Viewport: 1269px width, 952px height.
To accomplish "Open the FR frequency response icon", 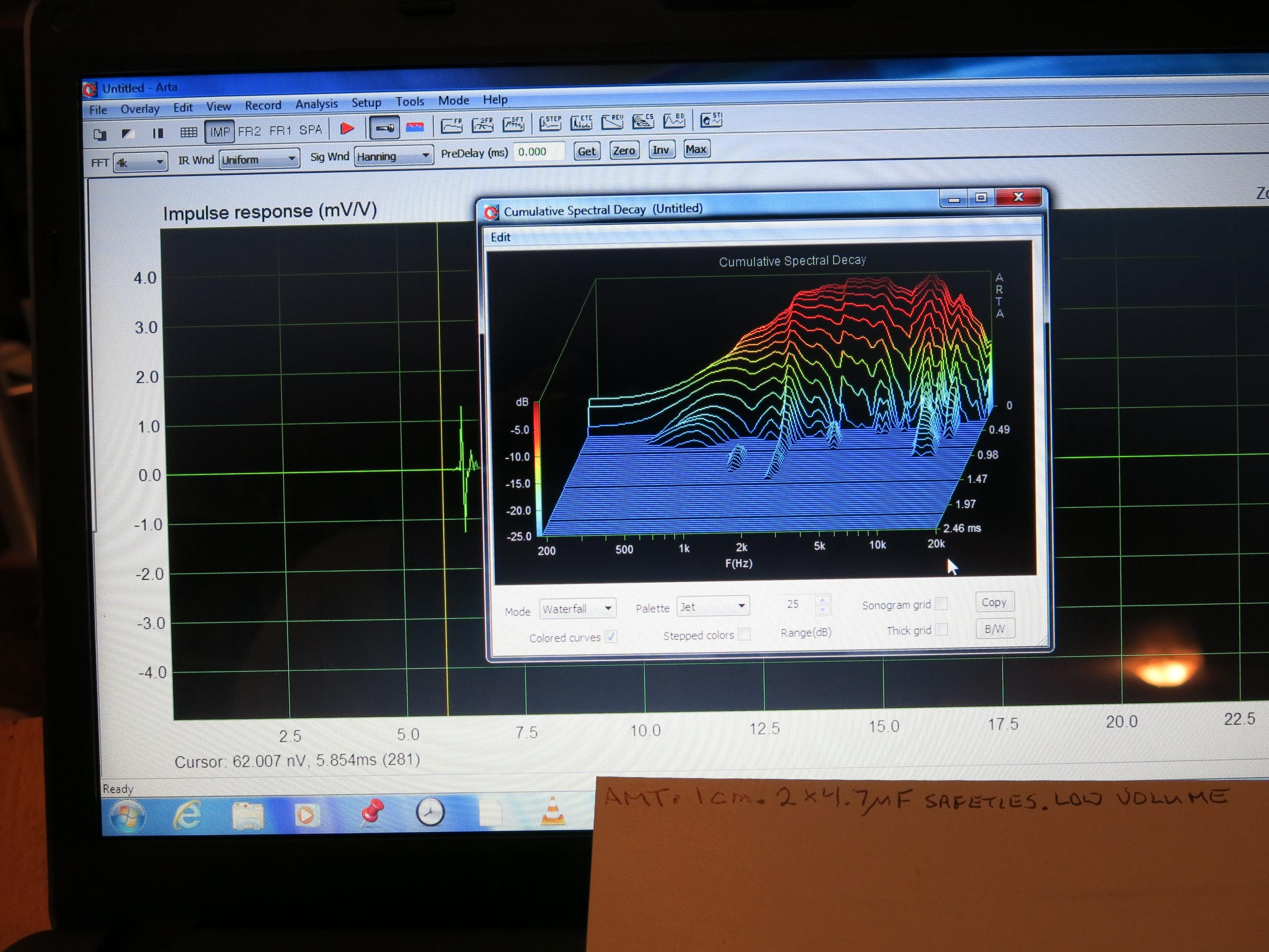I will [x=452, y=125].
